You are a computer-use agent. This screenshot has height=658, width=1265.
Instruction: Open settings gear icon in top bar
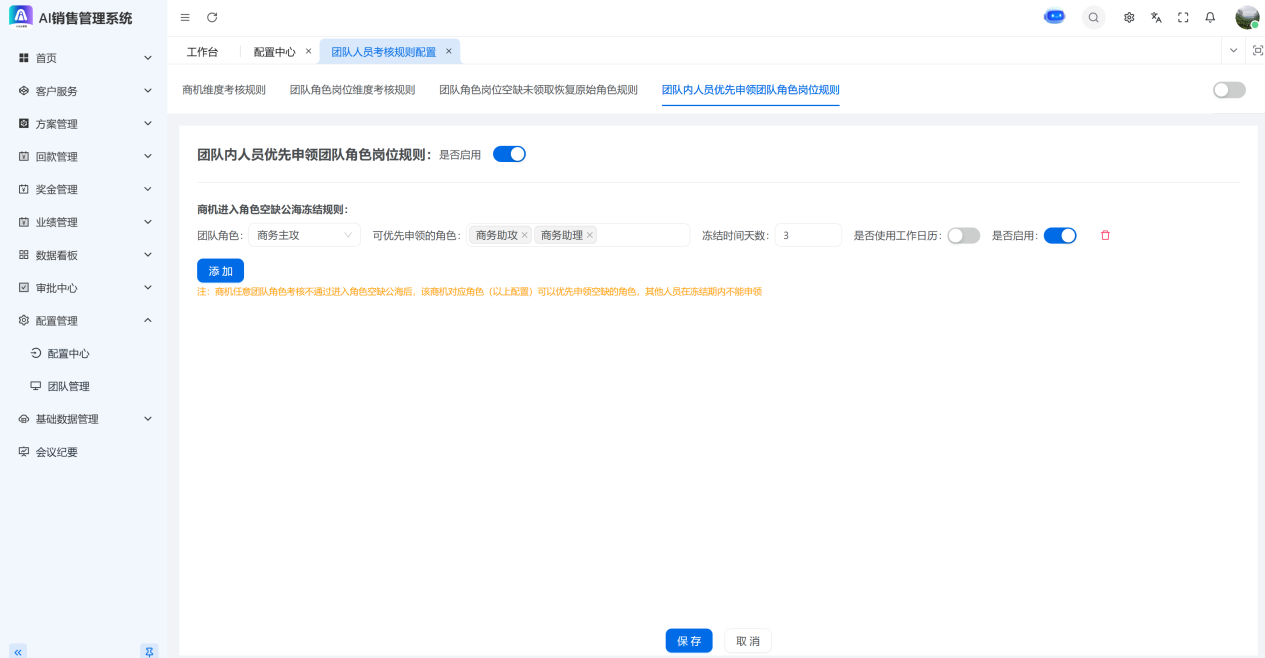click(1129, 18)
